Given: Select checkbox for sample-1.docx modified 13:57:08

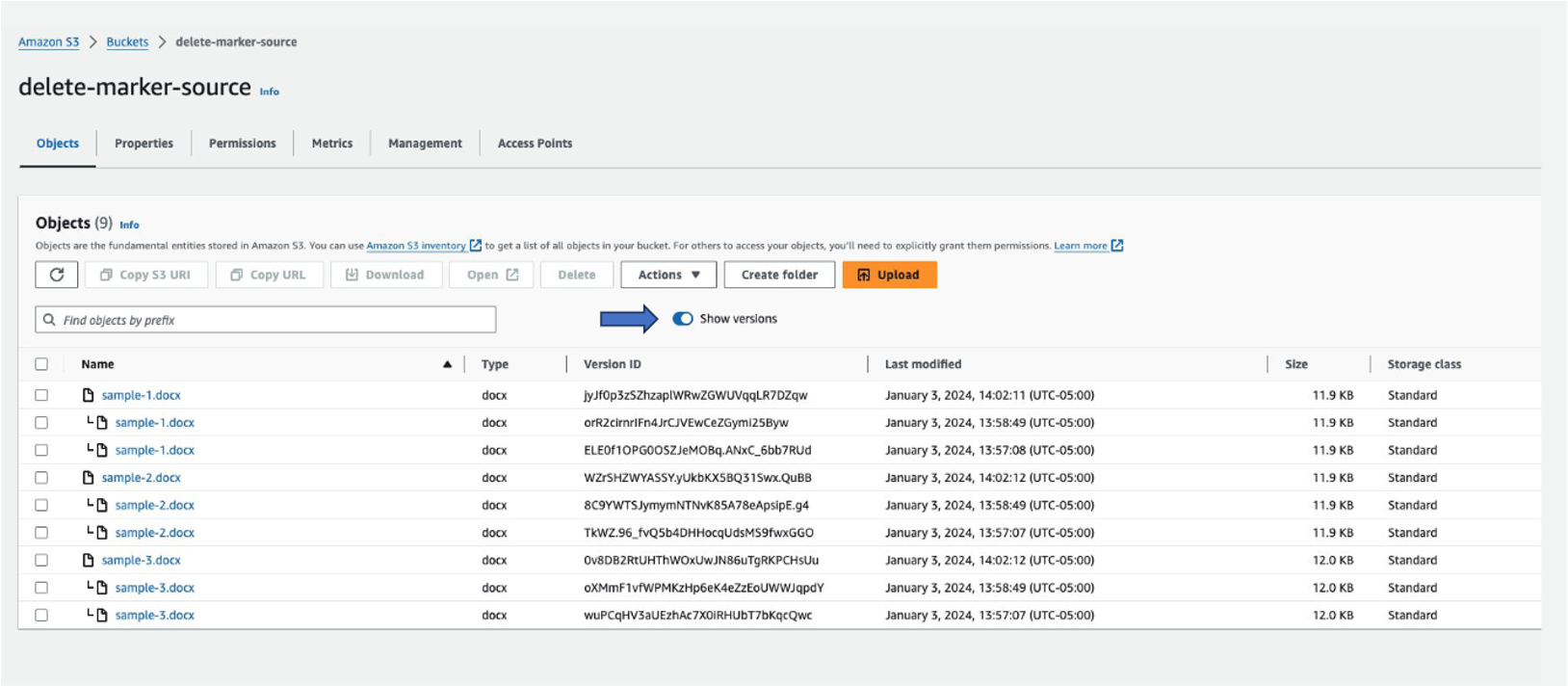Looking at the screenshot, I should 41,450.
